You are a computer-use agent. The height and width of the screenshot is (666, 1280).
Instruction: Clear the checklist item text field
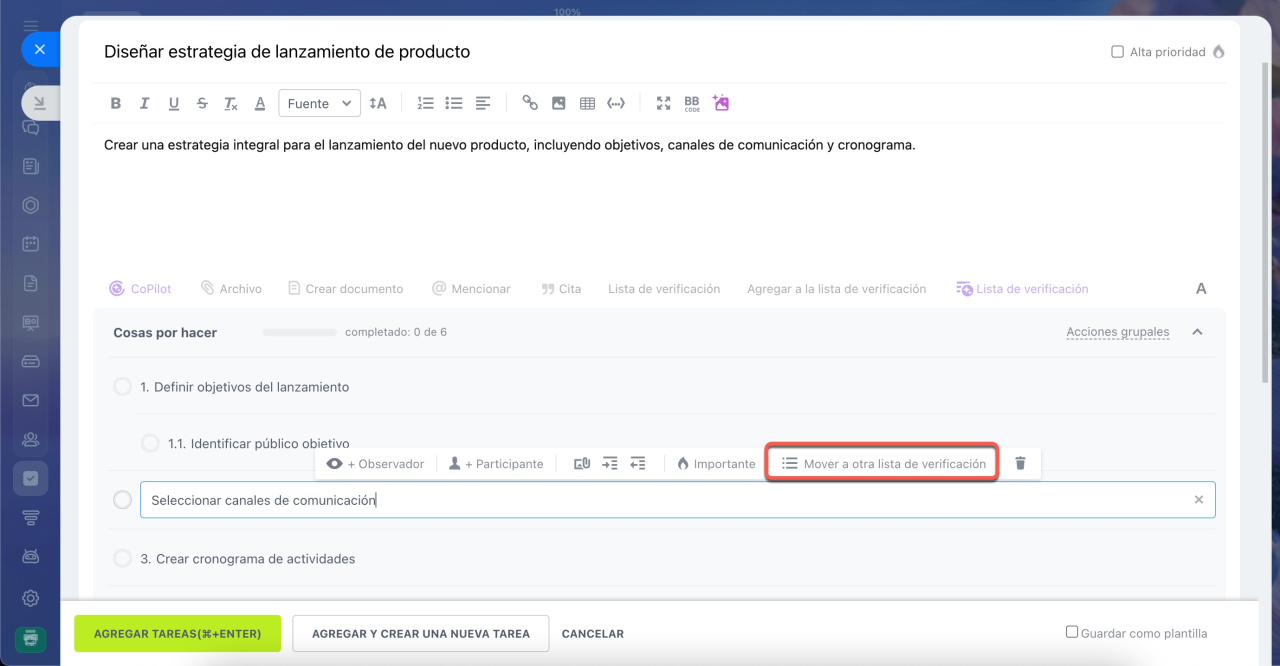click(1199, 500)
